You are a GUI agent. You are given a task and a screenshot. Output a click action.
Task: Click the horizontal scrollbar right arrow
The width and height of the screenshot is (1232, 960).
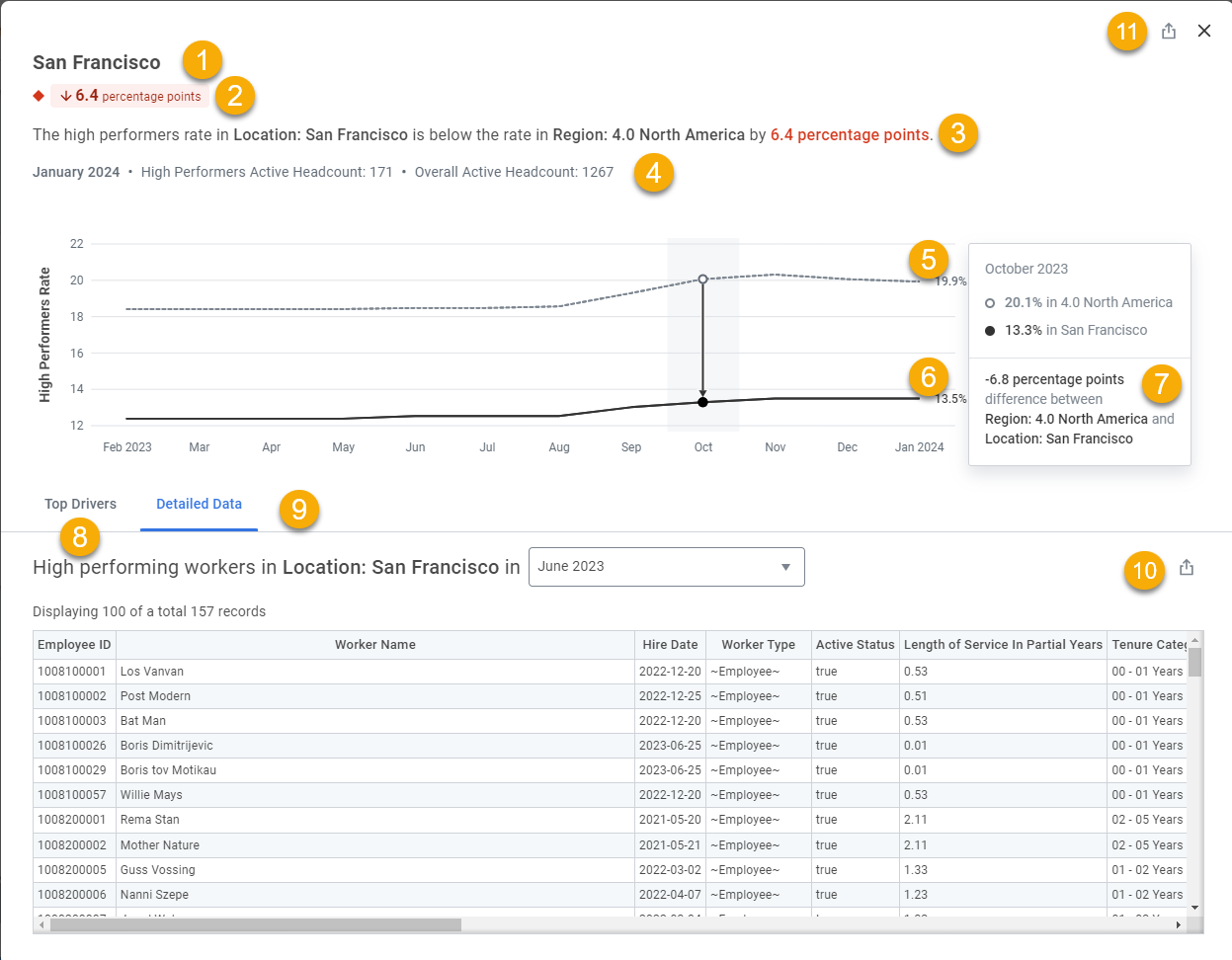tap(1178, 925)
